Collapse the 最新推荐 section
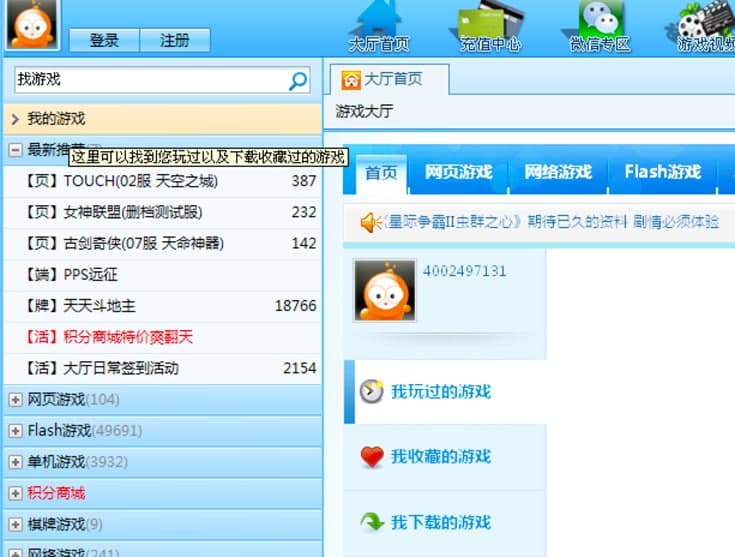 [15, 150]
